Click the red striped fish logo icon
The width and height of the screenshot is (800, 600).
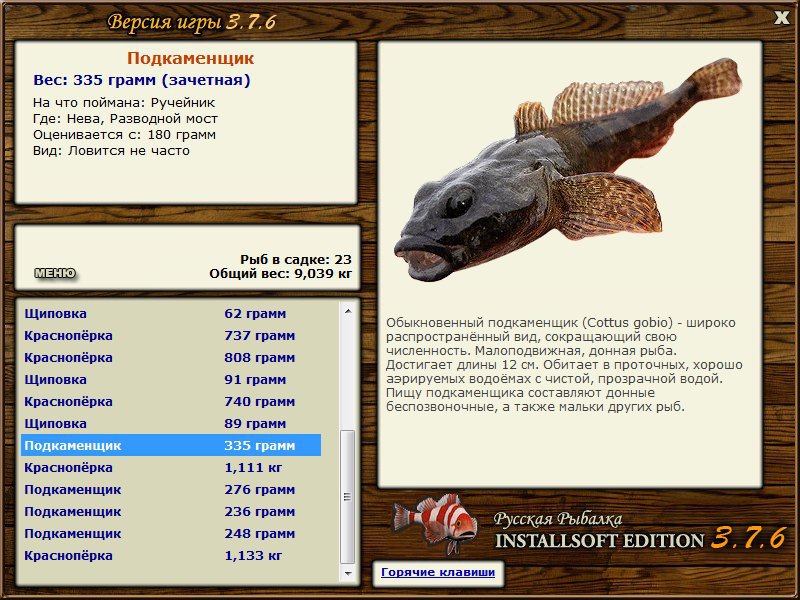[x=435, y=522]
